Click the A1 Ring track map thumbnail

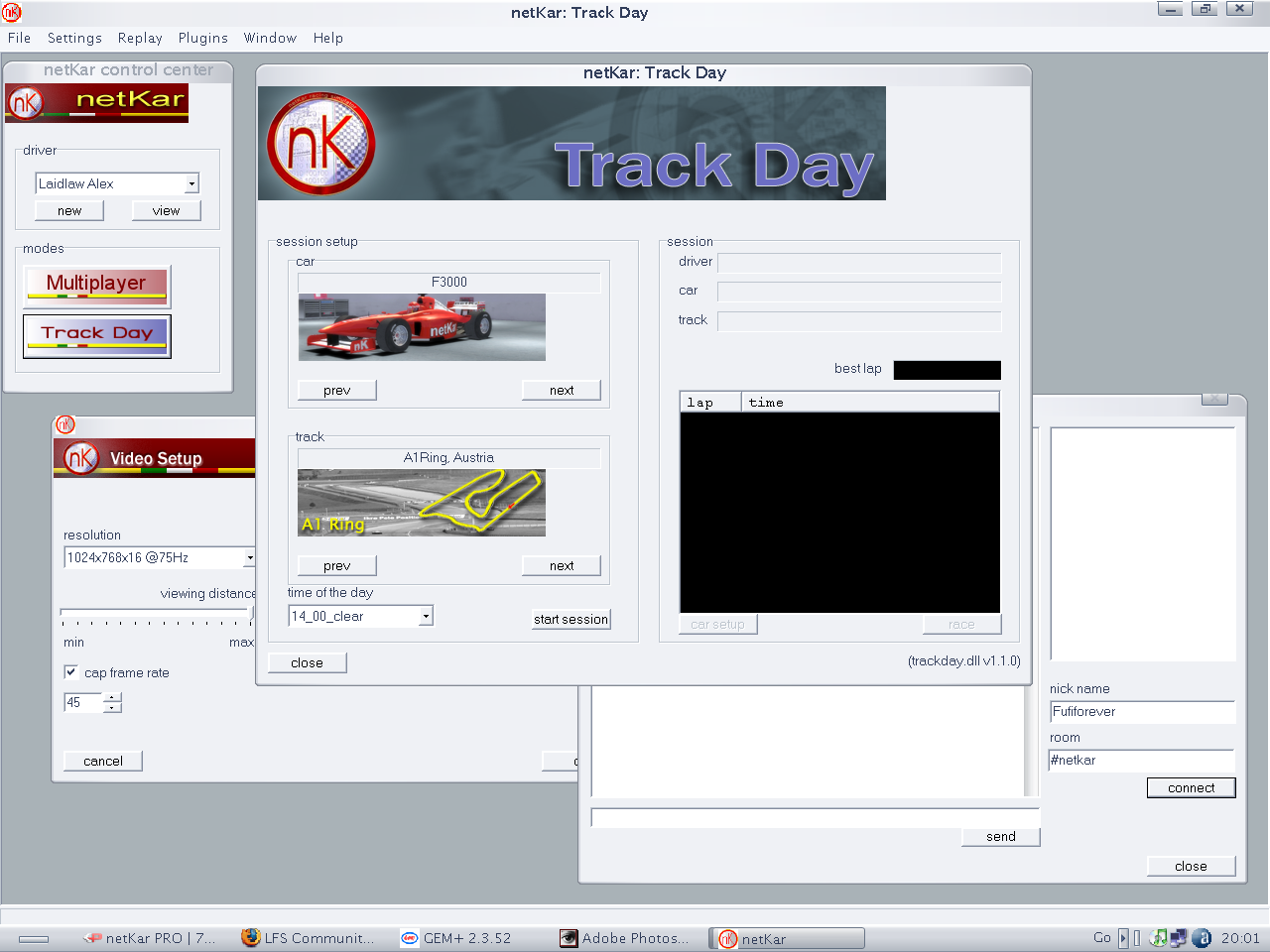(x=422, y=503)
